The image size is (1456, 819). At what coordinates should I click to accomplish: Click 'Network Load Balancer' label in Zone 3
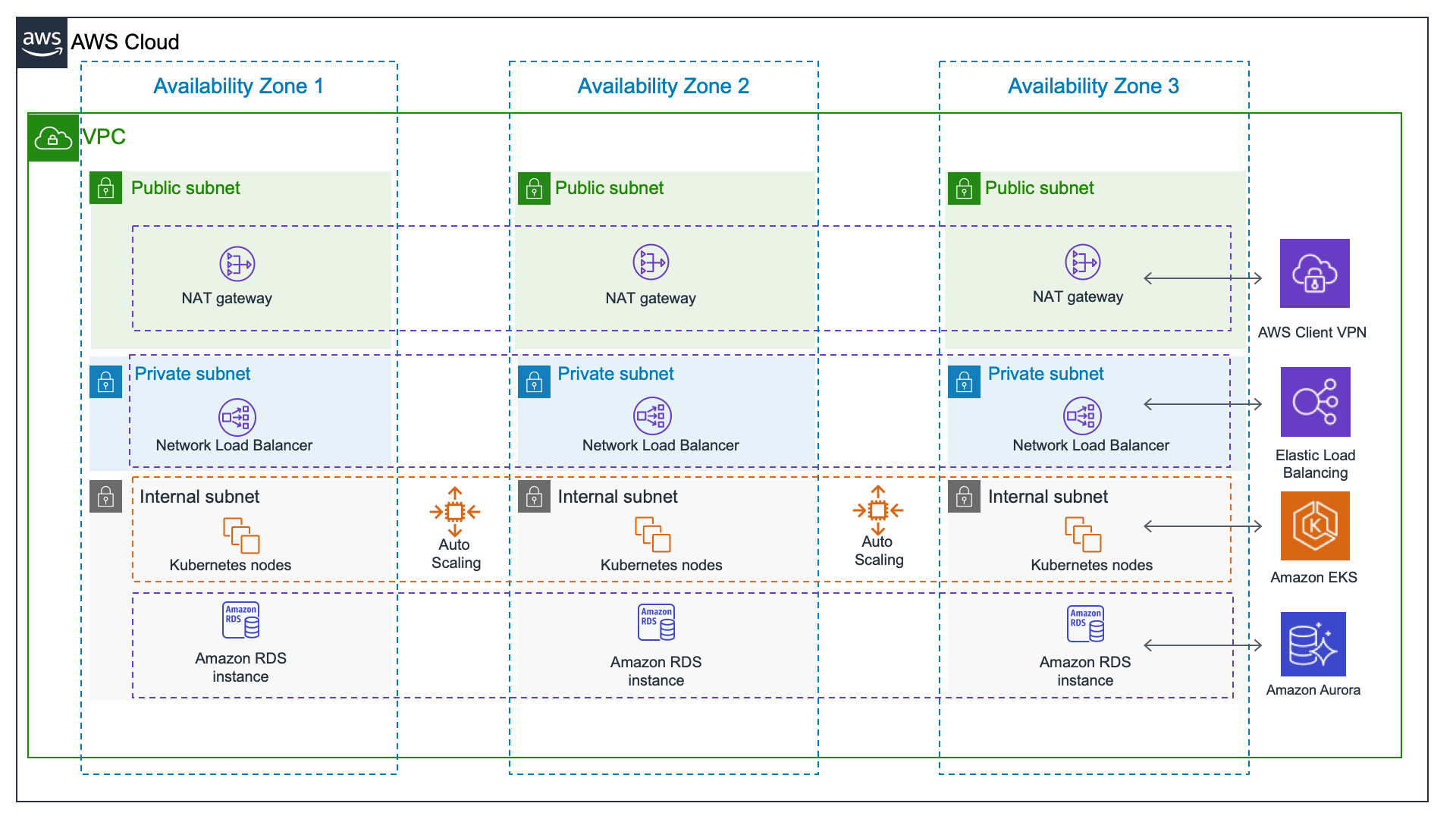coord(1091,445)
